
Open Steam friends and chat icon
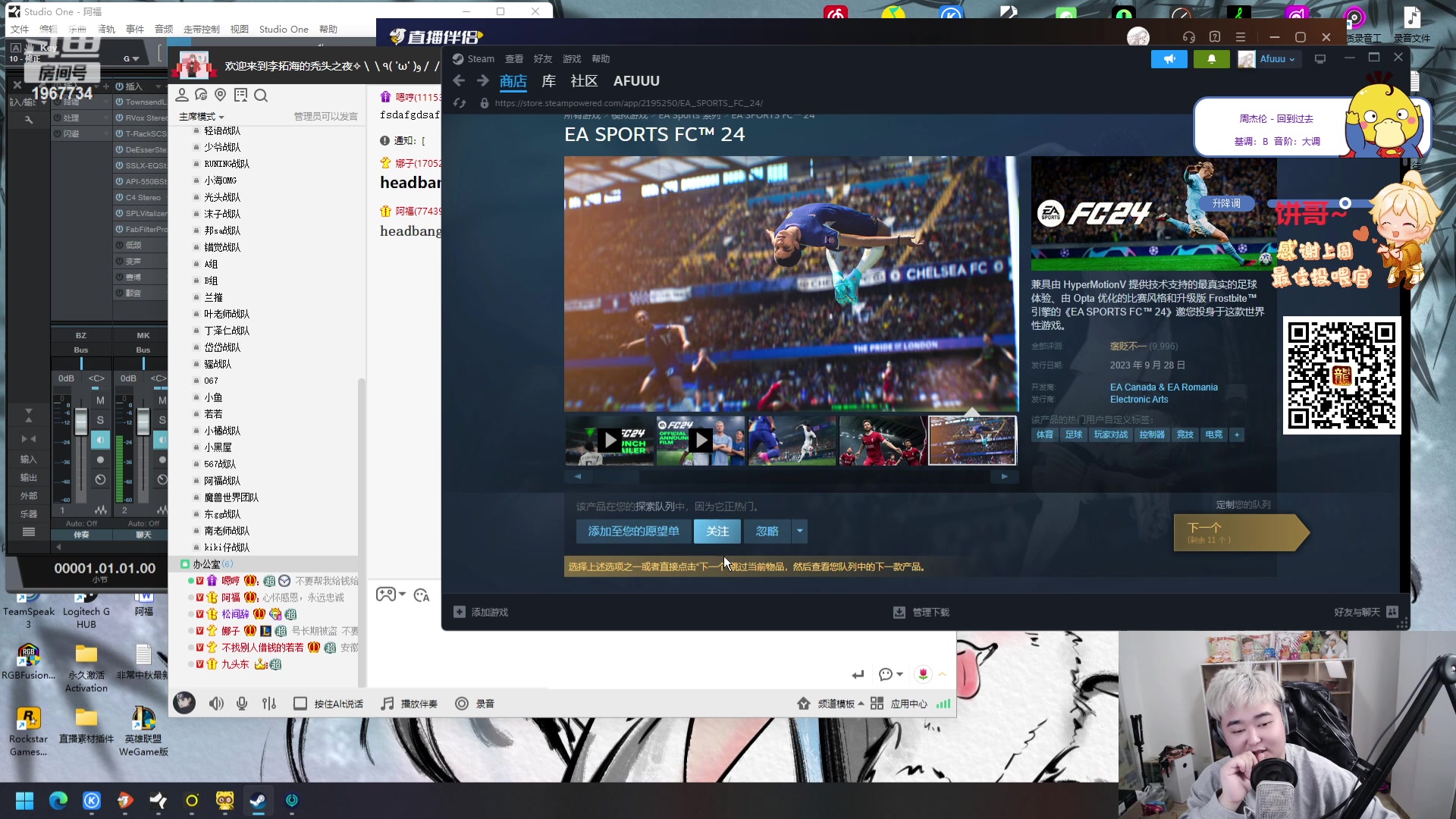click(x=1392, y=612)
